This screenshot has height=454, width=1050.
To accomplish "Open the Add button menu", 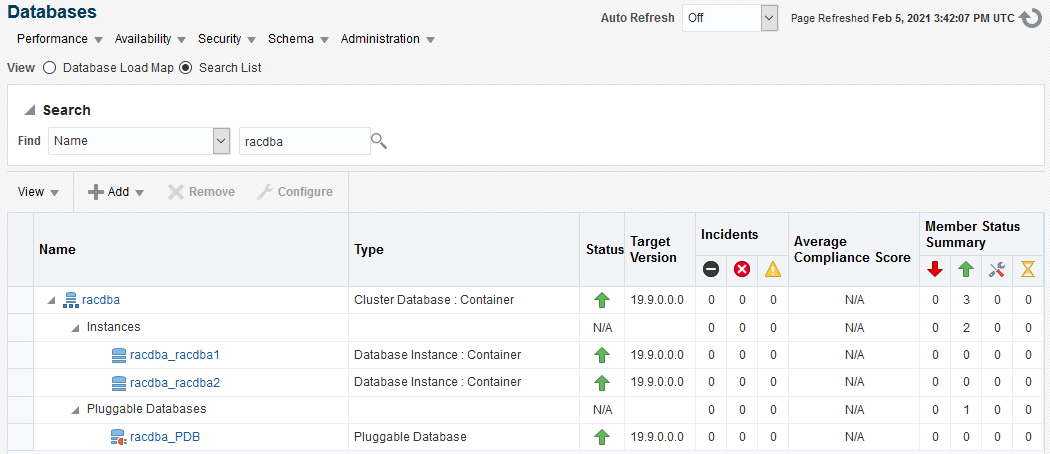I will 118,192.
